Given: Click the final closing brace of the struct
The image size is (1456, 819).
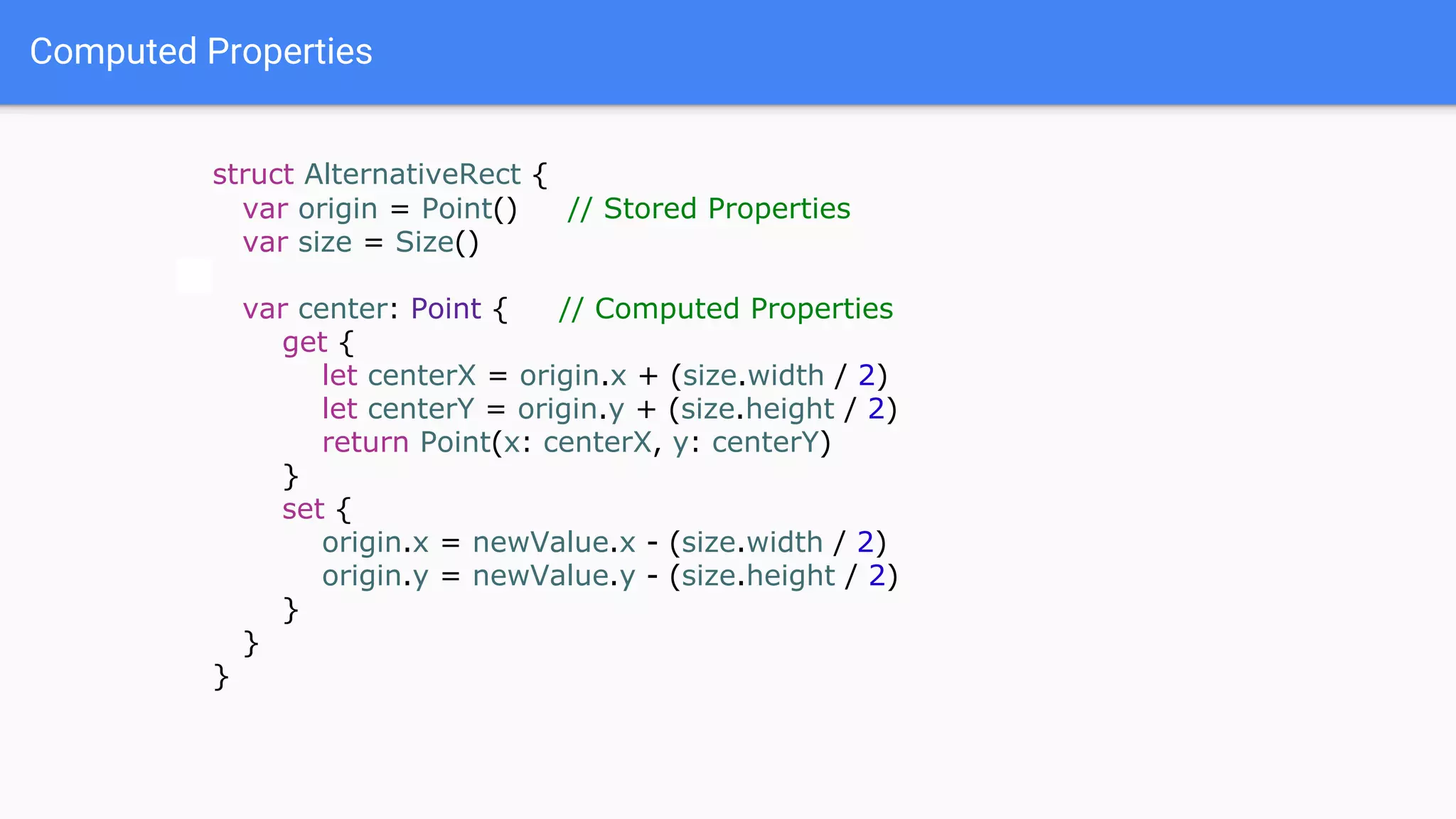Looking at the screenshot, I should pyautogui.click(x=221, y=677).
